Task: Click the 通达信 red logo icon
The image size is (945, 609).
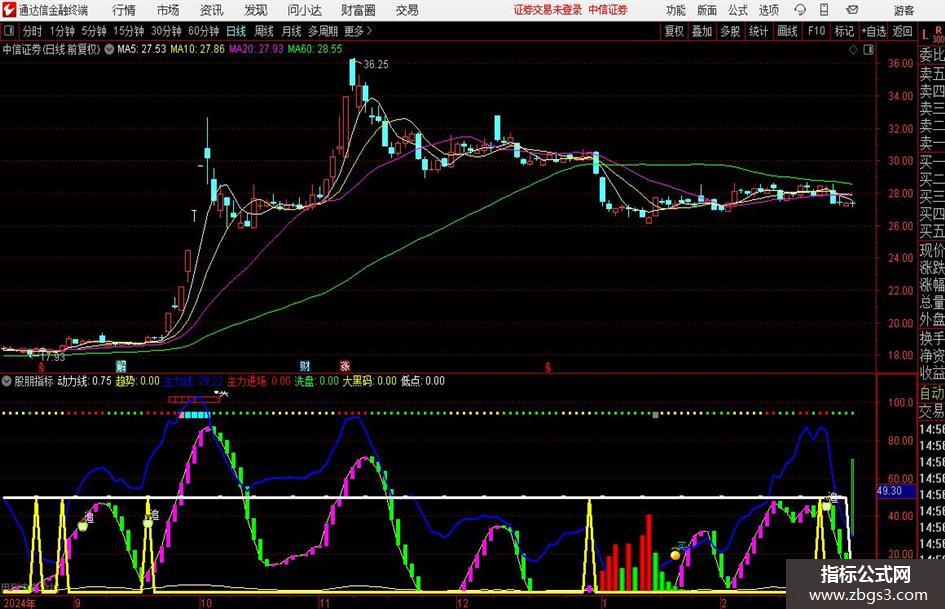Action: (x=9, y=10)
